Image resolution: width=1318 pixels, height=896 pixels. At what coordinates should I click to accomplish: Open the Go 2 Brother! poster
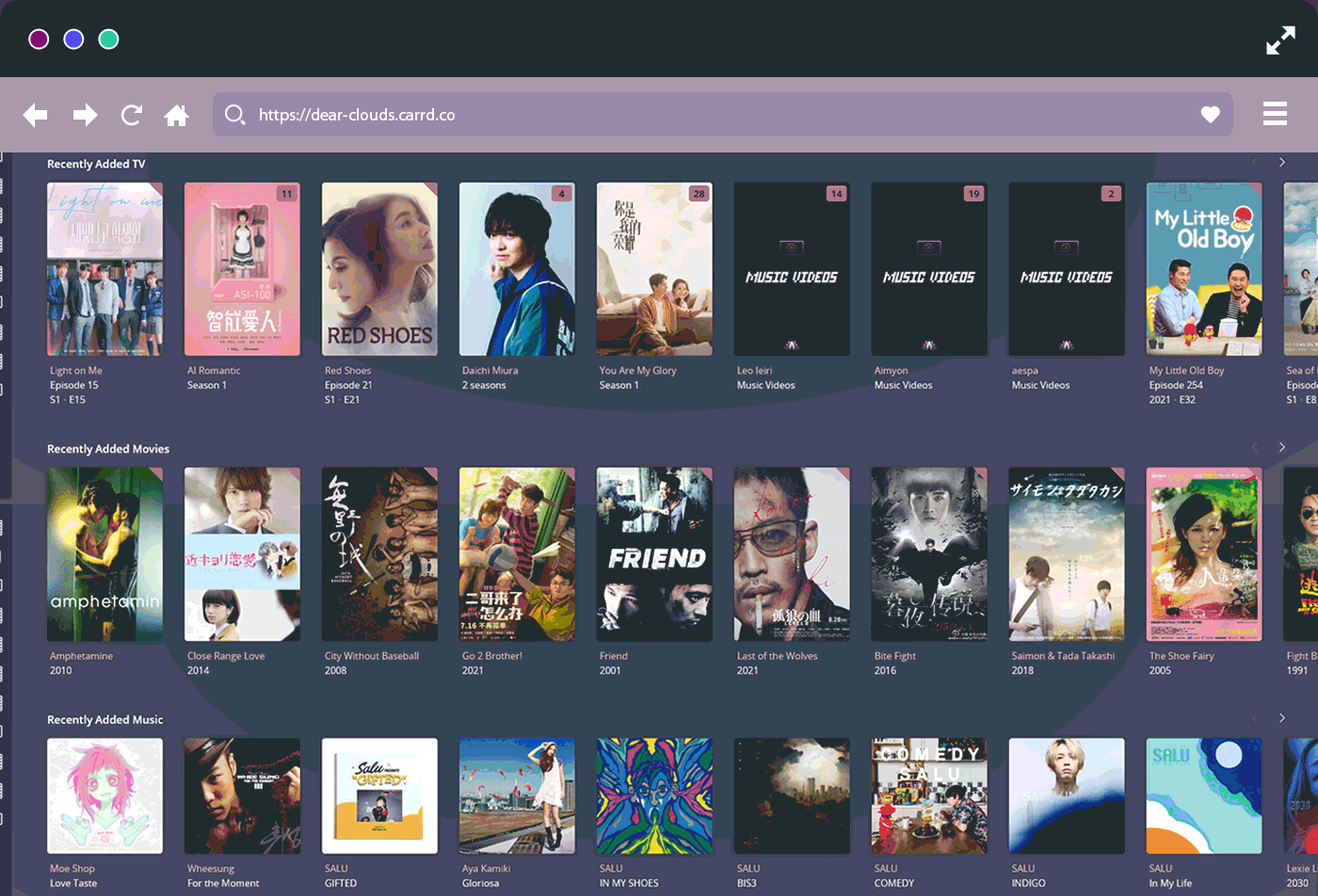click(517, 554)
